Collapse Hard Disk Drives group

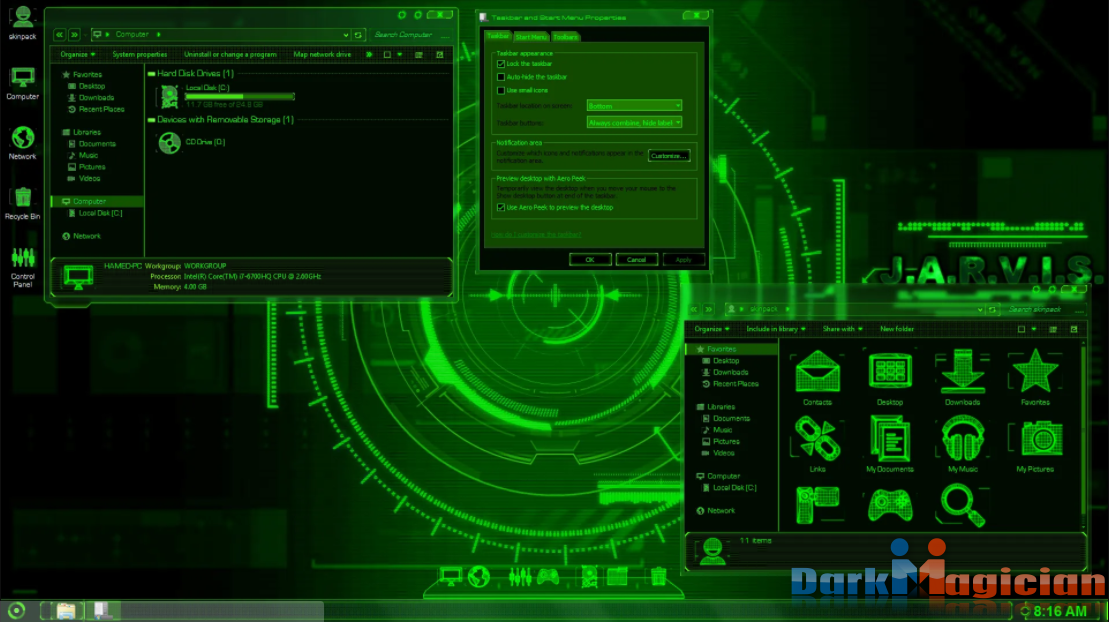pyautogui.click(x=151, y=74)
